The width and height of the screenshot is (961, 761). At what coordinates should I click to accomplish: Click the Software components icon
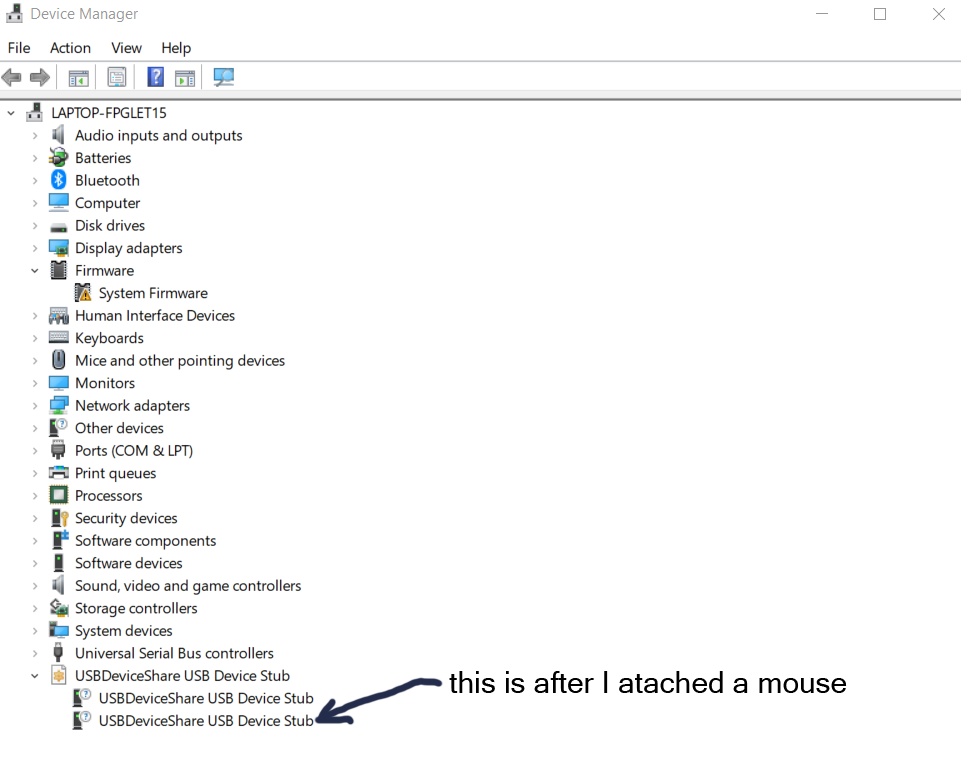point(60,540)
